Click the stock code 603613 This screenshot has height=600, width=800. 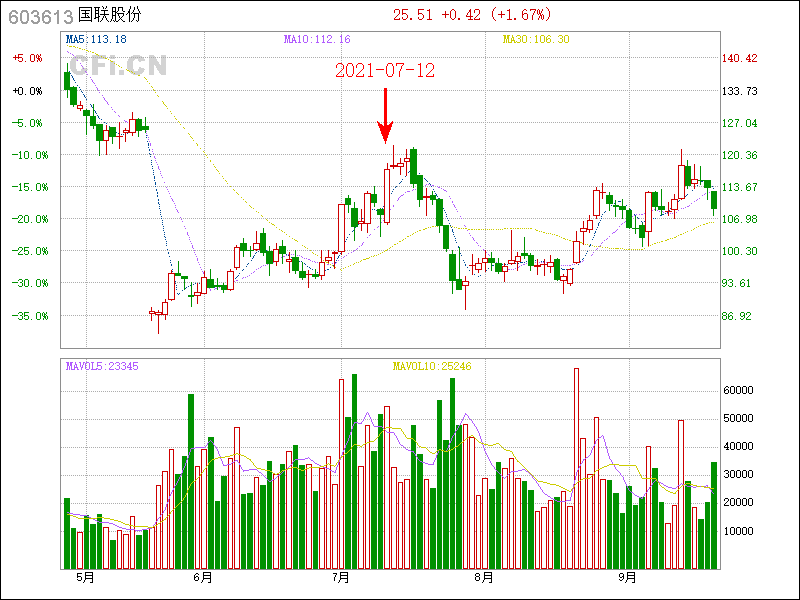point(36,16)
